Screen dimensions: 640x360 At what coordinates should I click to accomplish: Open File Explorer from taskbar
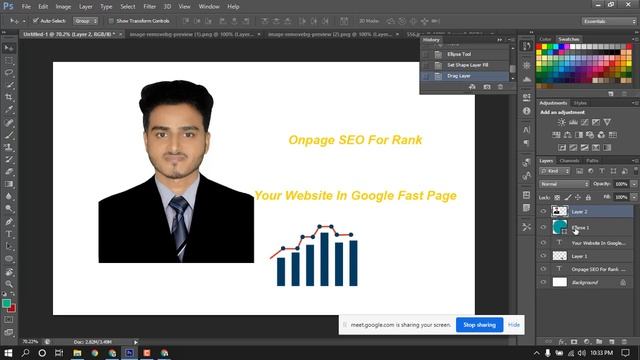(77, 353)
